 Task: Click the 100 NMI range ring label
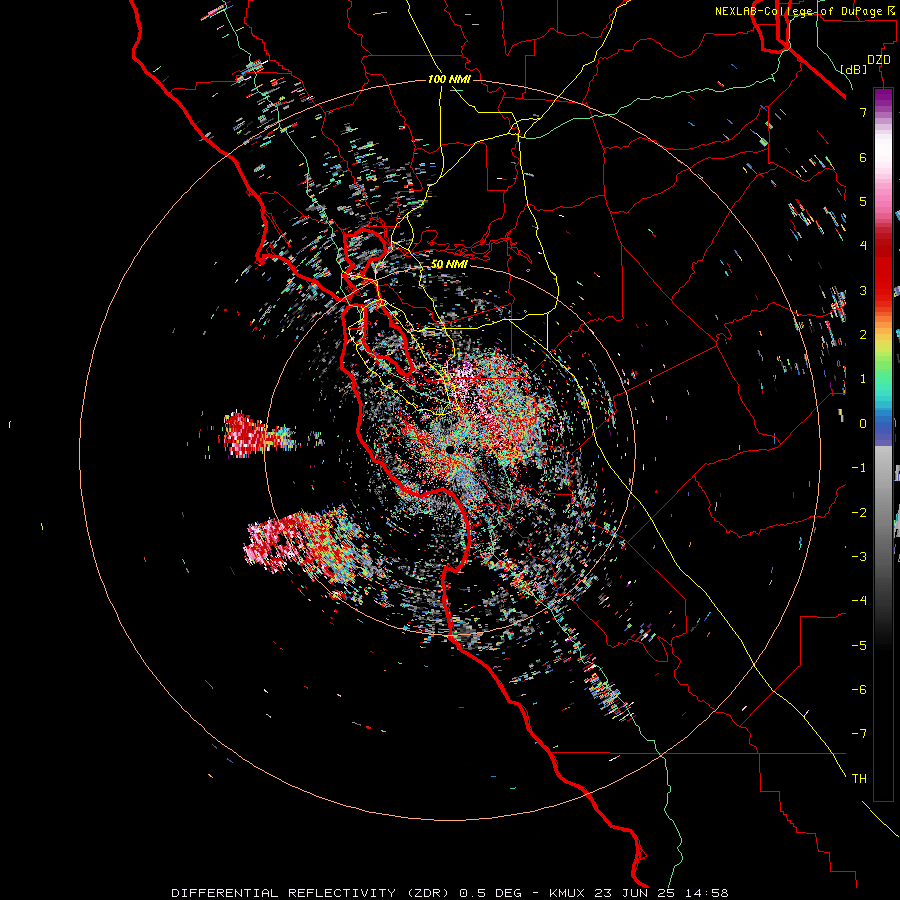[x=449, y=79]
